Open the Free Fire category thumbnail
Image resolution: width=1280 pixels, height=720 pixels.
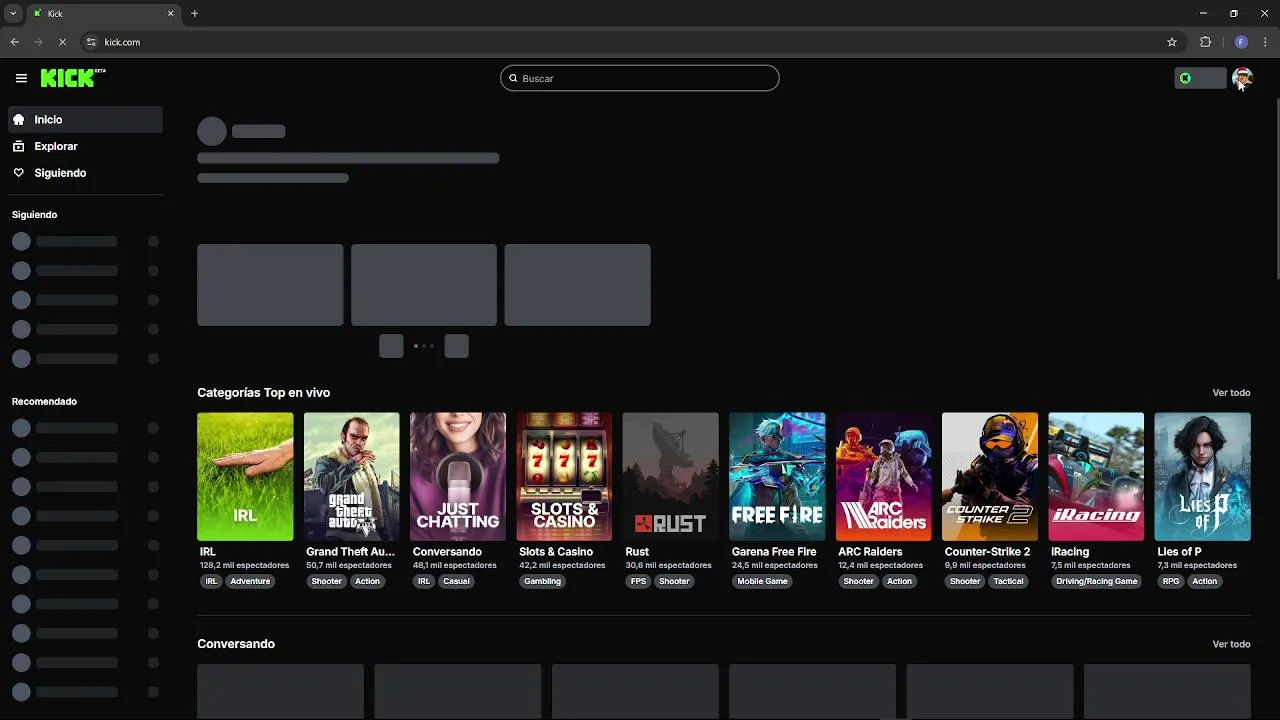(x=777, y=476)
